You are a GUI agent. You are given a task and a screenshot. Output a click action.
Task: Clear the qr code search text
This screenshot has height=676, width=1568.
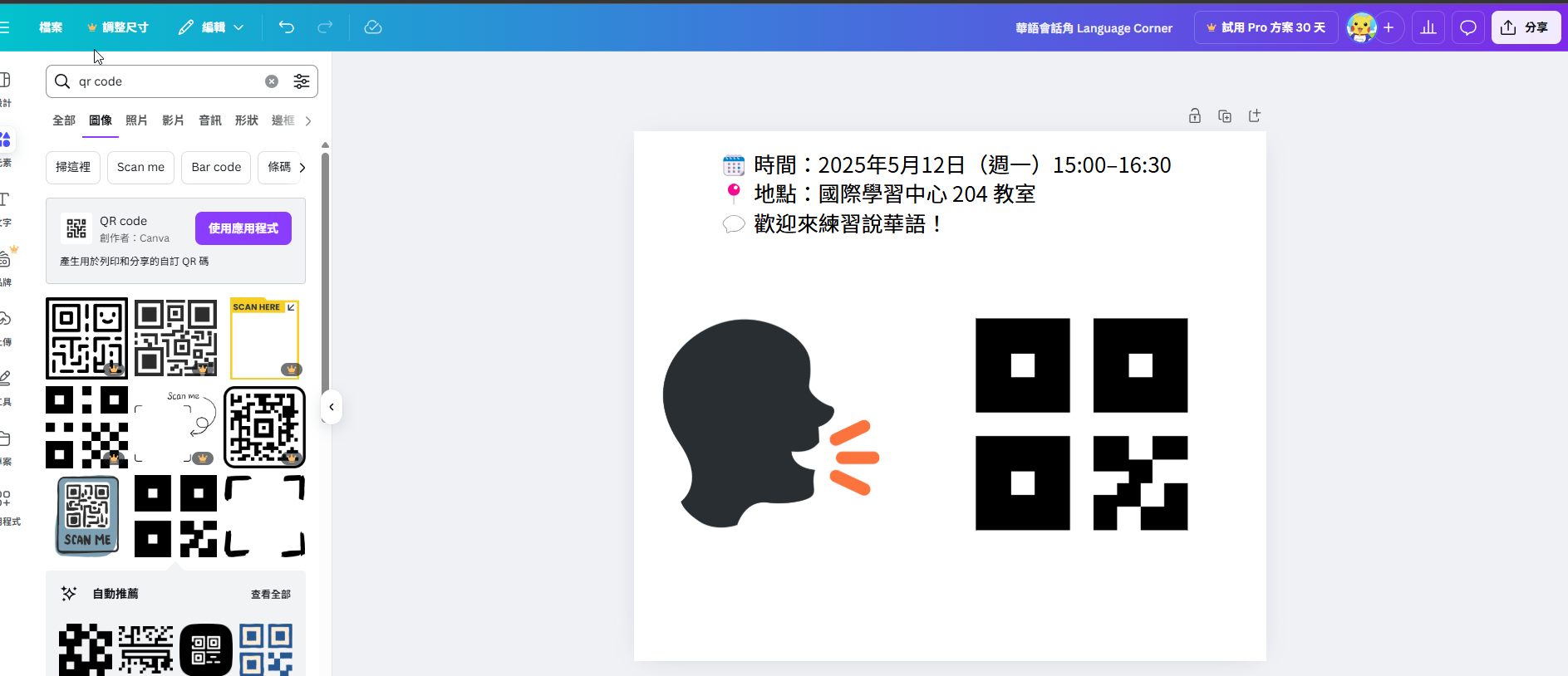(272, 81)
